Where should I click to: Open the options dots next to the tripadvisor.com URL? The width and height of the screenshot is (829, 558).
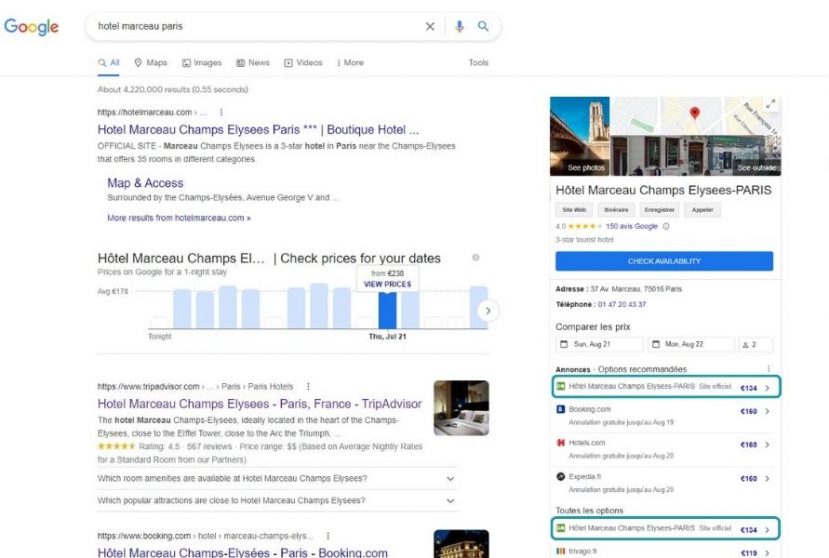point(308,386)
